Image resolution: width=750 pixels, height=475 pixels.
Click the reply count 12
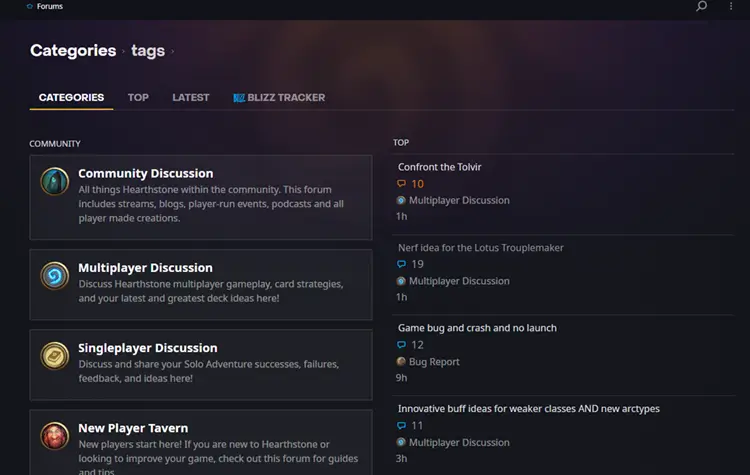pos(418,345)
